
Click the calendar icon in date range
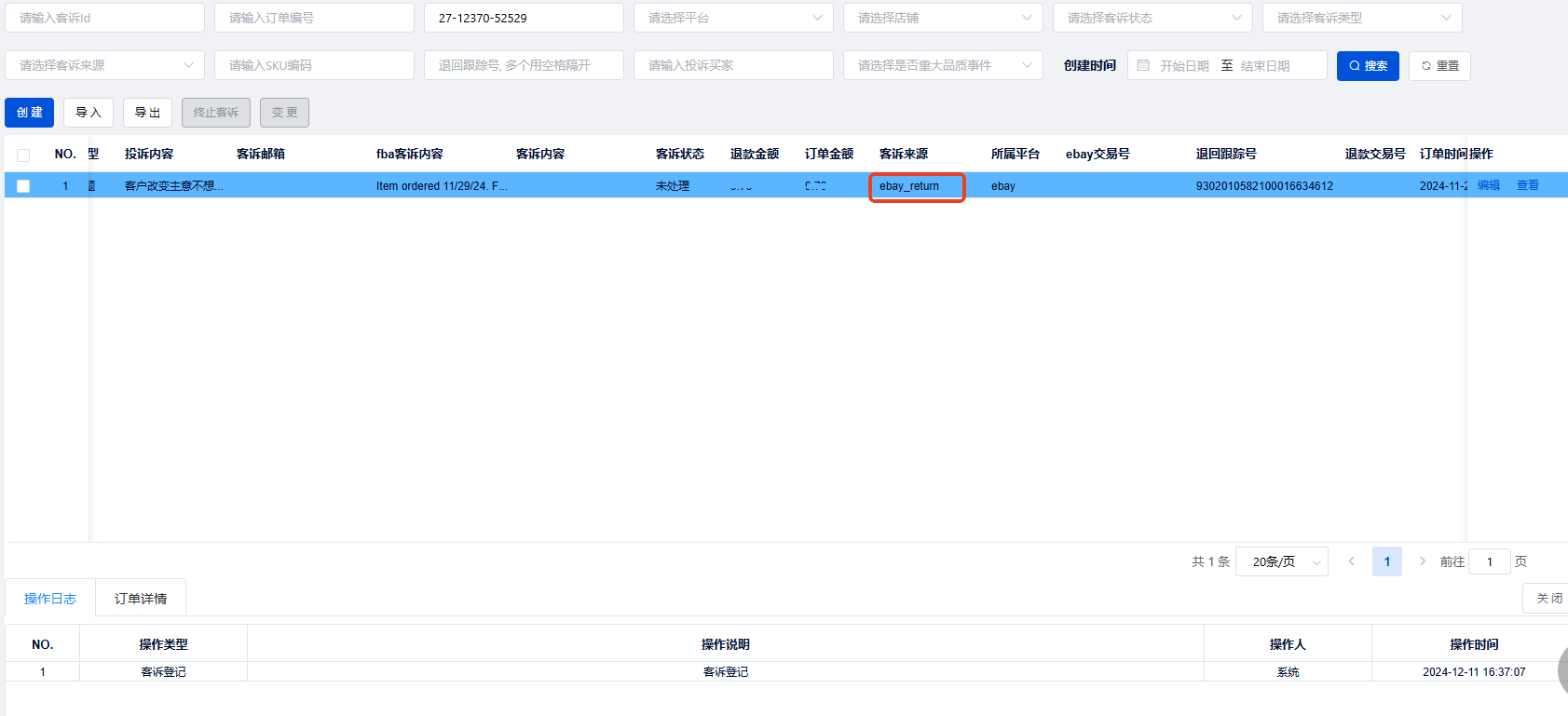click(1143, 65)
